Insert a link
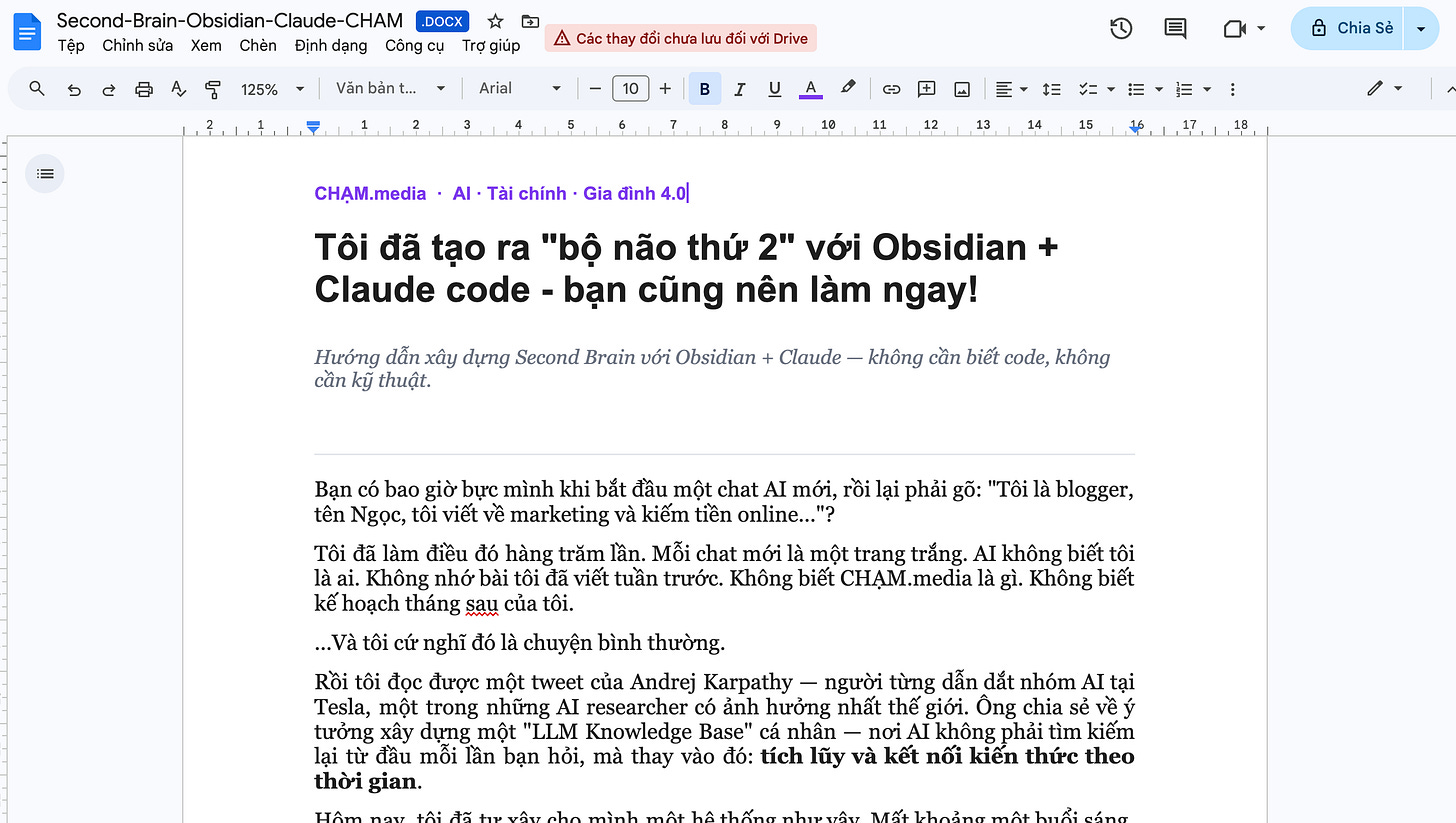This screenshot has height=823, width=1456. [891, 89]
